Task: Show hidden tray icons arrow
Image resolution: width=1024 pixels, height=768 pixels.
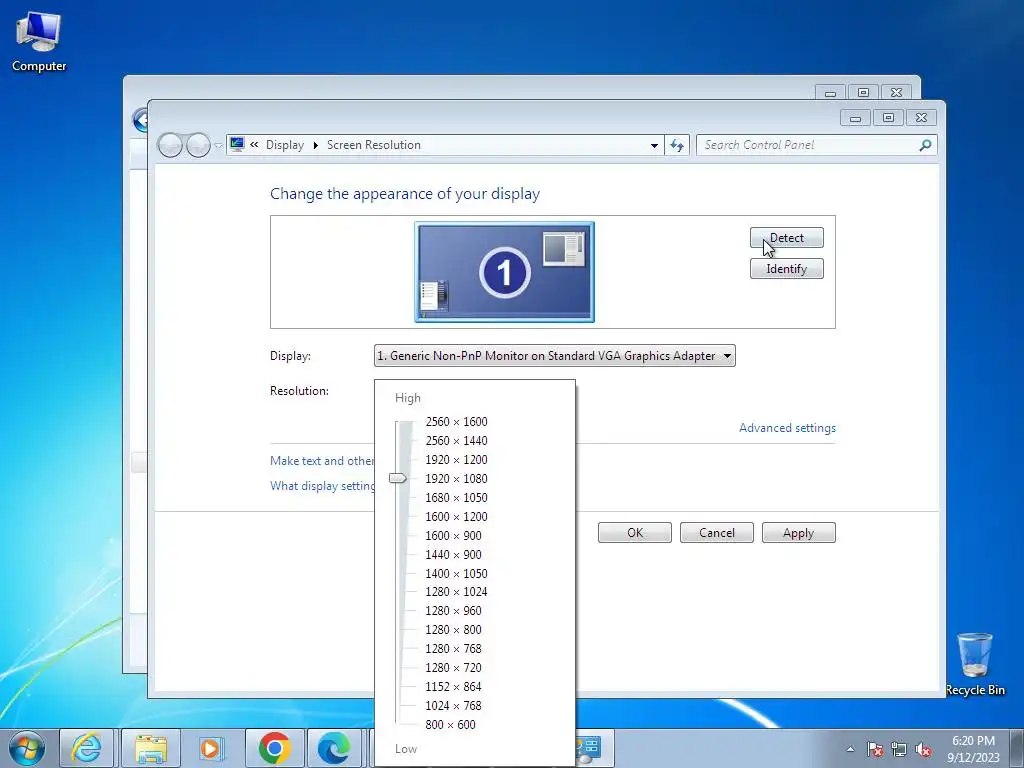Action: click(x=850, y=749)
